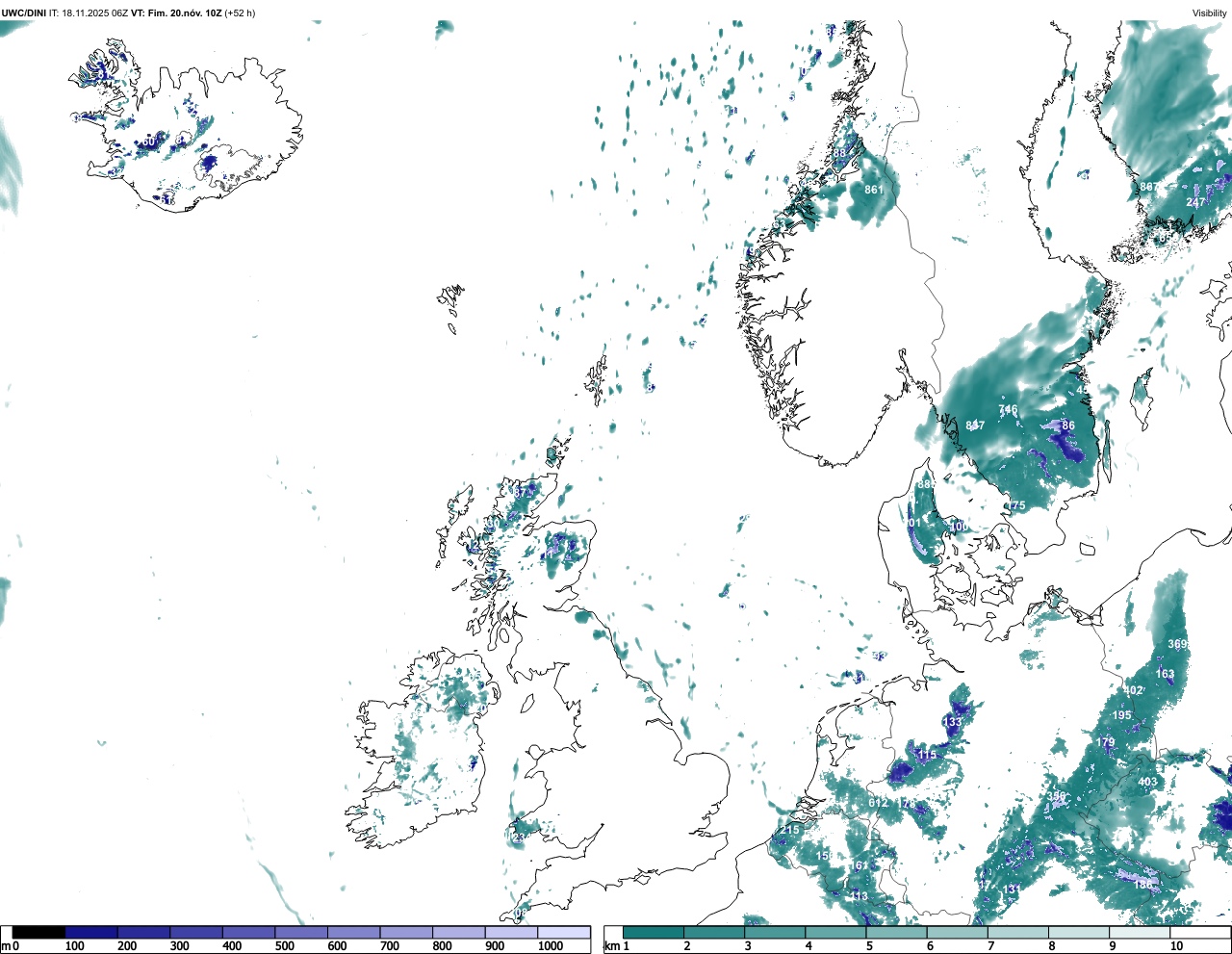Click the "179" value on the map
1232x954 pixels.
pos(1105,742)
